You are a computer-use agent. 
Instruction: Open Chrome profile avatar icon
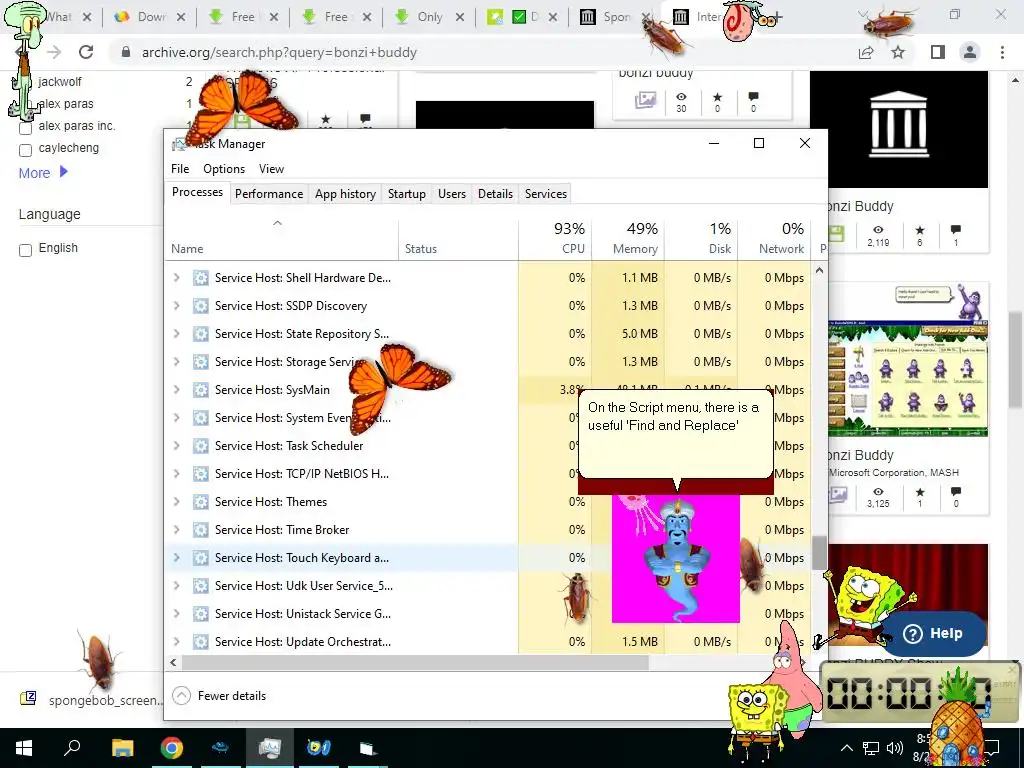[970, 52]
